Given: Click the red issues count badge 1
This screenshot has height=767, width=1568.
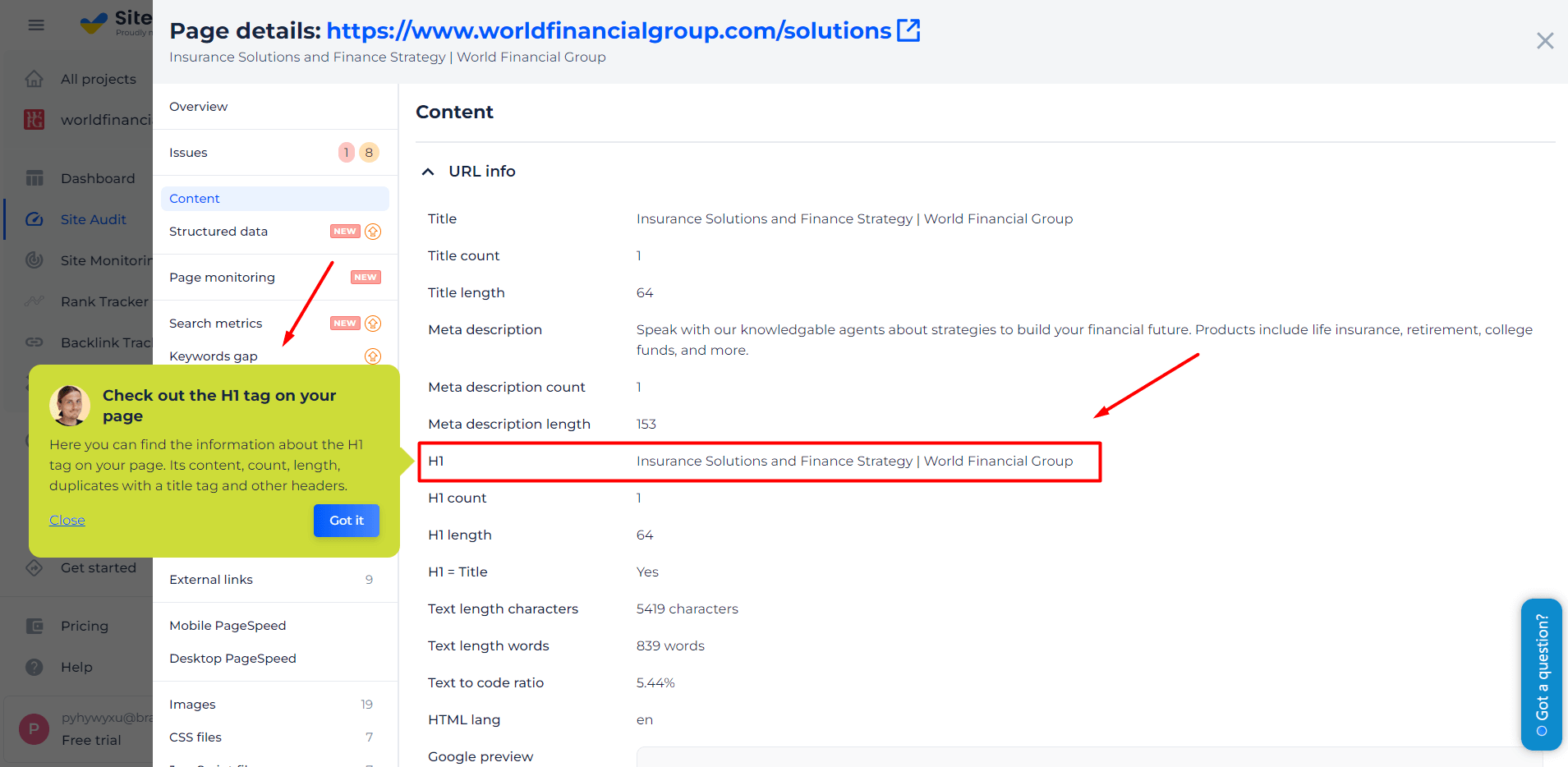Looking at the screenshot, I should (347, 153).
